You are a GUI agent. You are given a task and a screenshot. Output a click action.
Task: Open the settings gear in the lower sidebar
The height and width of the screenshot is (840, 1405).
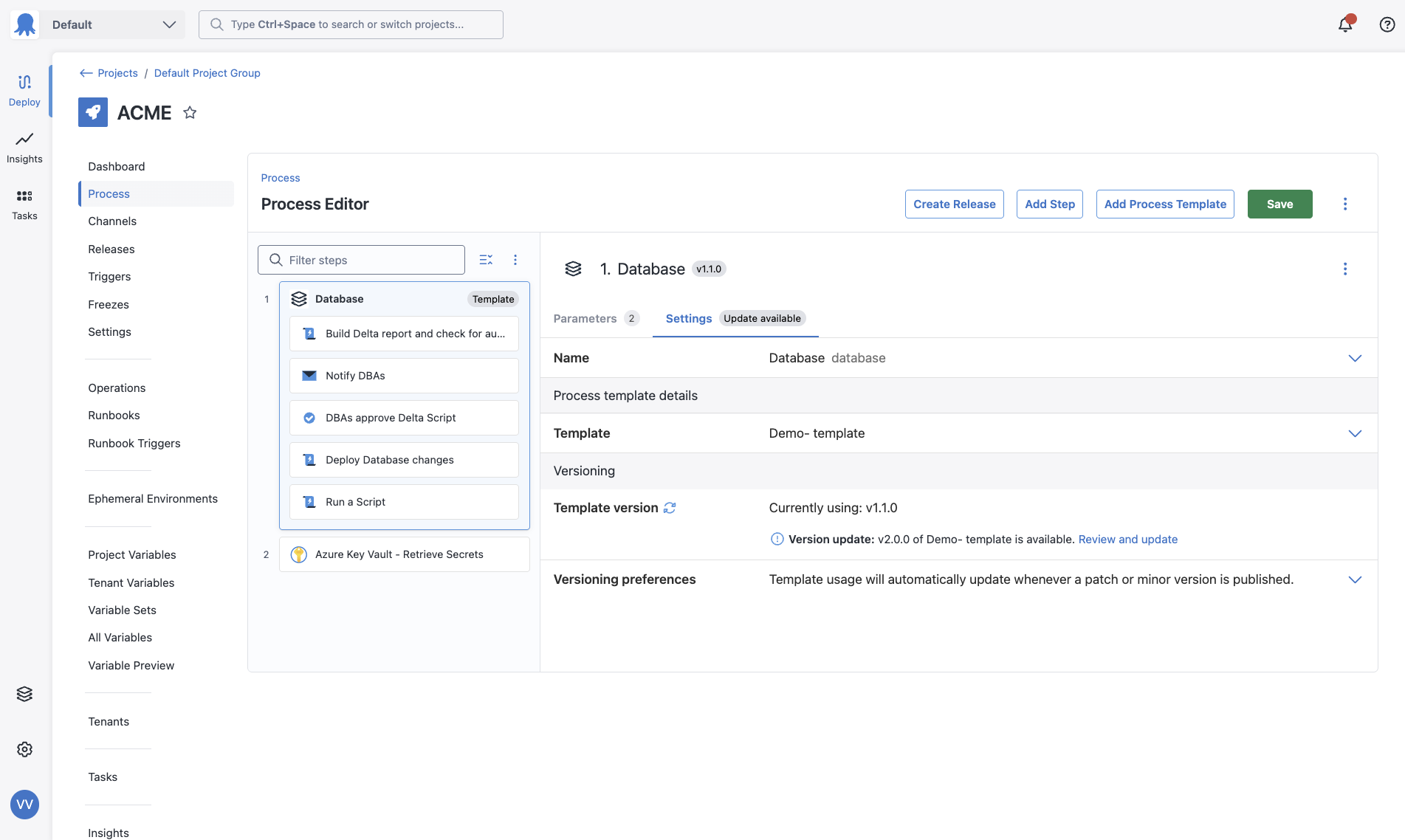pyautogui.click(x=24, y=748)
